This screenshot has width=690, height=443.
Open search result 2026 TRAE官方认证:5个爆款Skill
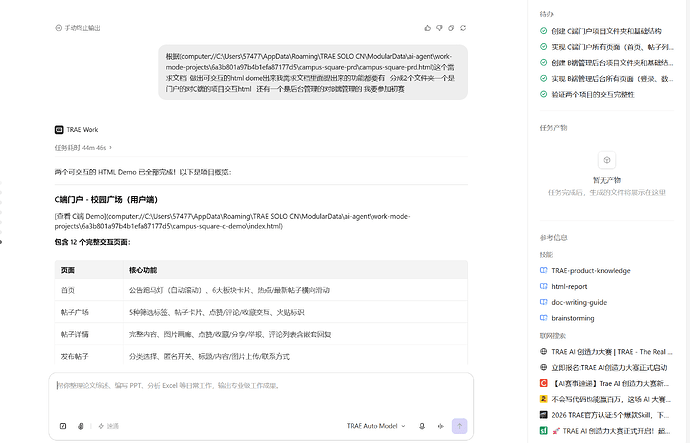click(610, 415)
